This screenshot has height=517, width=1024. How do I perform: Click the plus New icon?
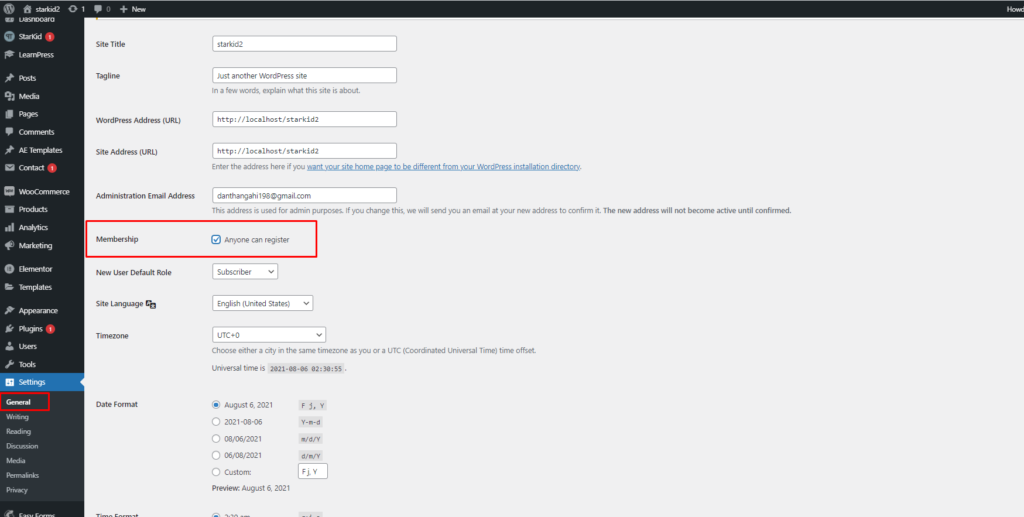tap(123, 9)
